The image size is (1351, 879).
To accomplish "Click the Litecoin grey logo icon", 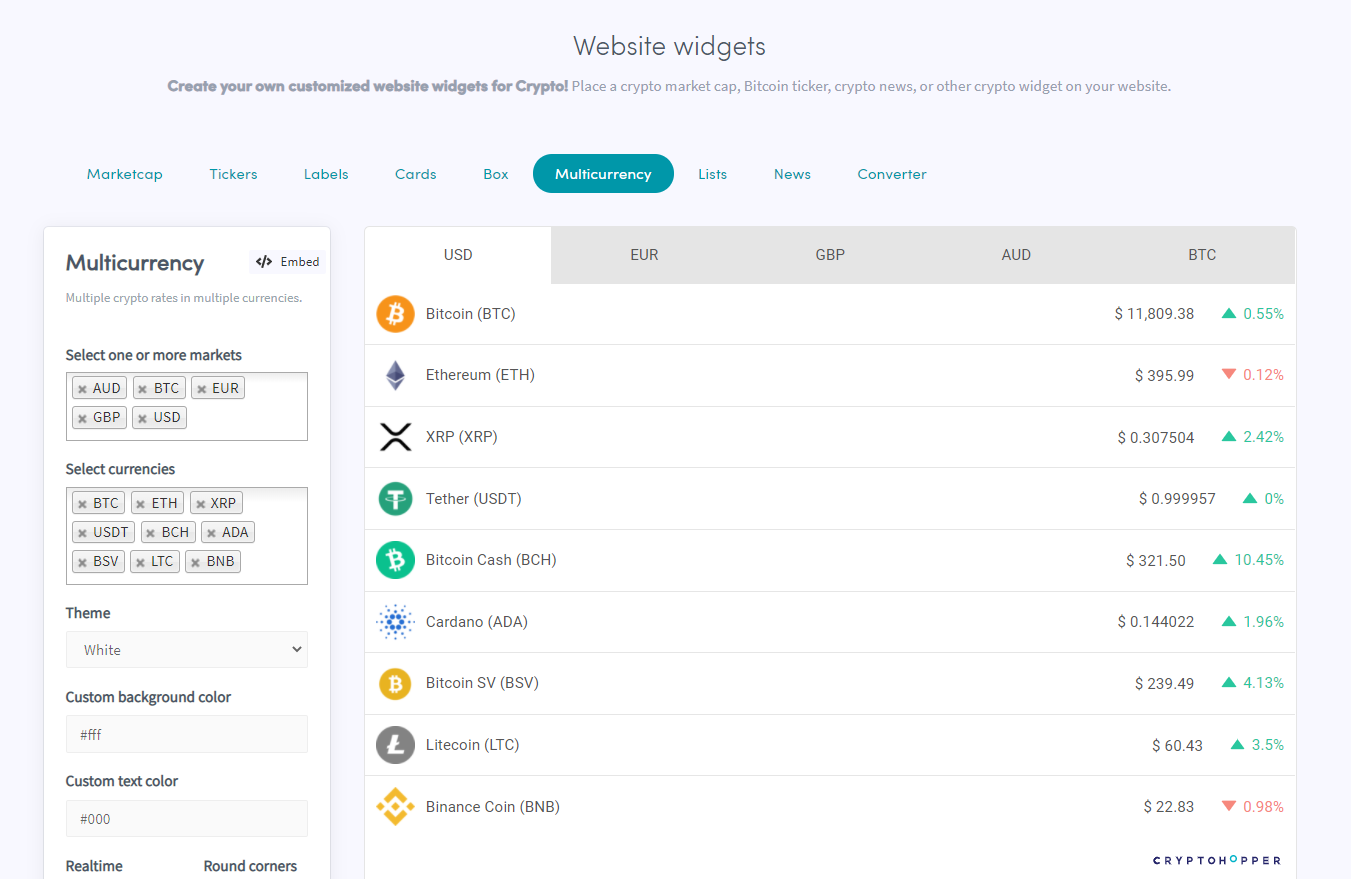I will click(395, 745).
